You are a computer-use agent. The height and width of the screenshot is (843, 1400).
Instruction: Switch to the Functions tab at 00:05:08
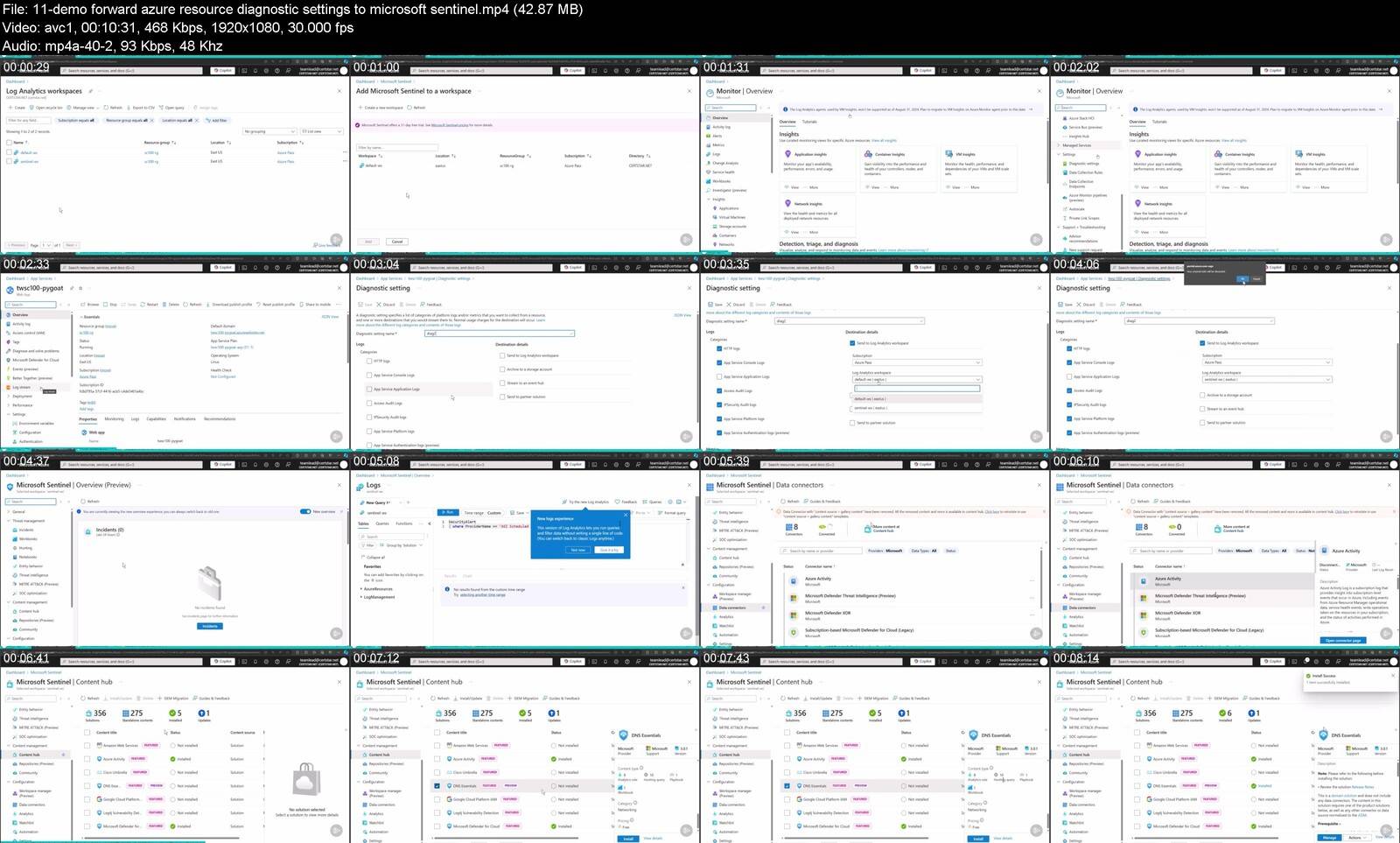point(404,523)
